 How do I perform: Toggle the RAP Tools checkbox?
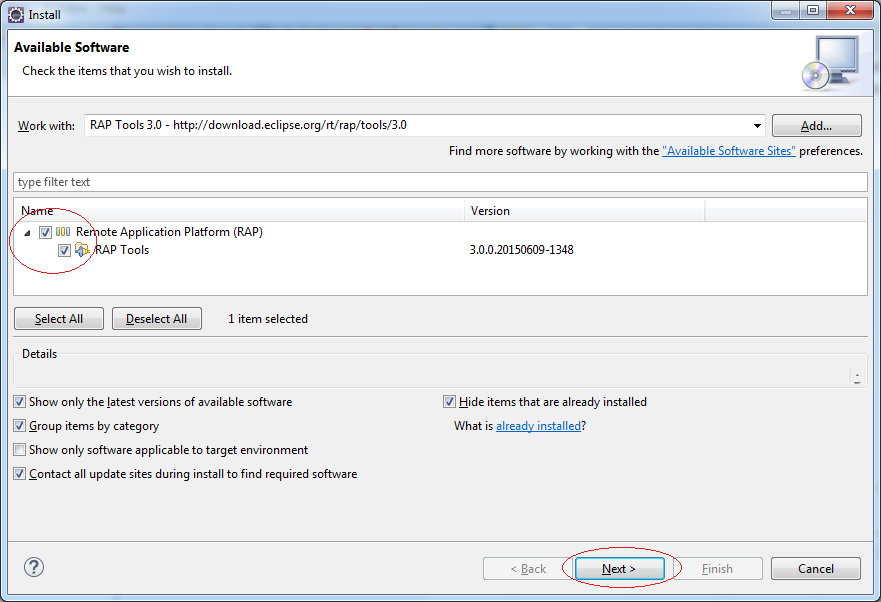pos(64,250)
